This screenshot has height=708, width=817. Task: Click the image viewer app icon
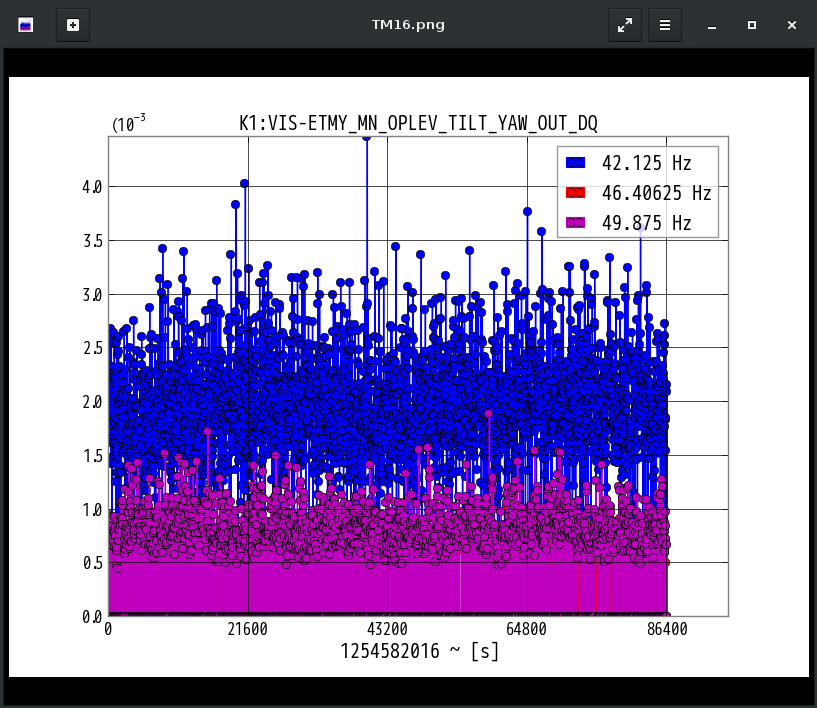point(26,25)
